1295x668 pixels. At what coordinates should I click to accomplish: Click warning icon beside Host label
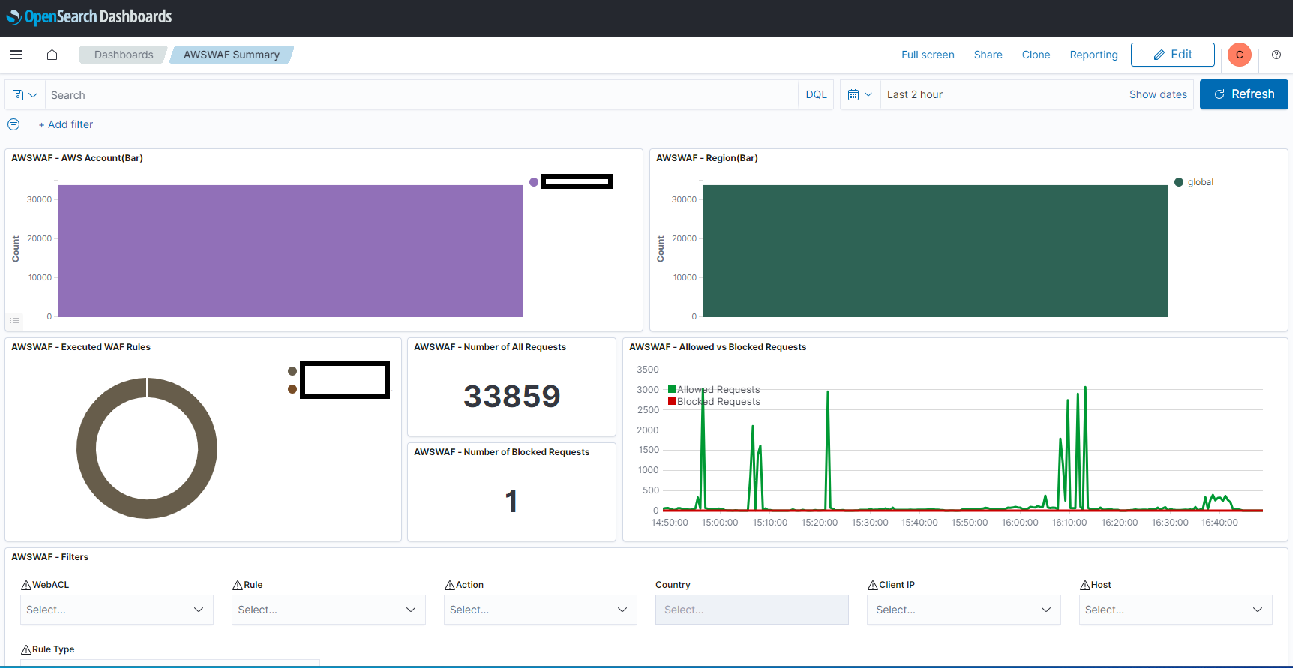click(1084, 585)
